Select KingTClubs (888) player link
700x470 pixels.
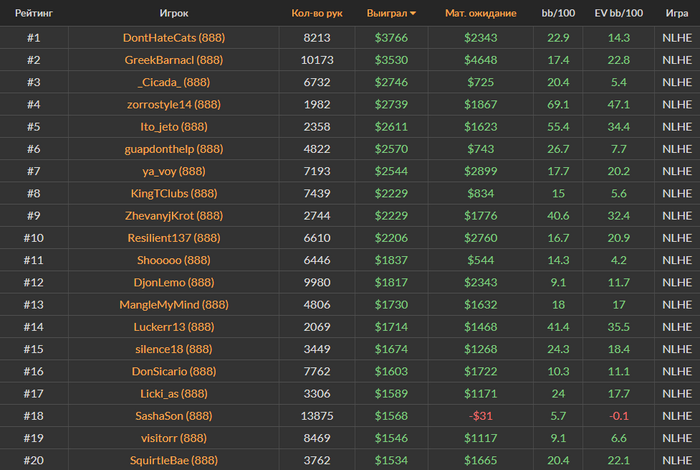pos(174,193)
